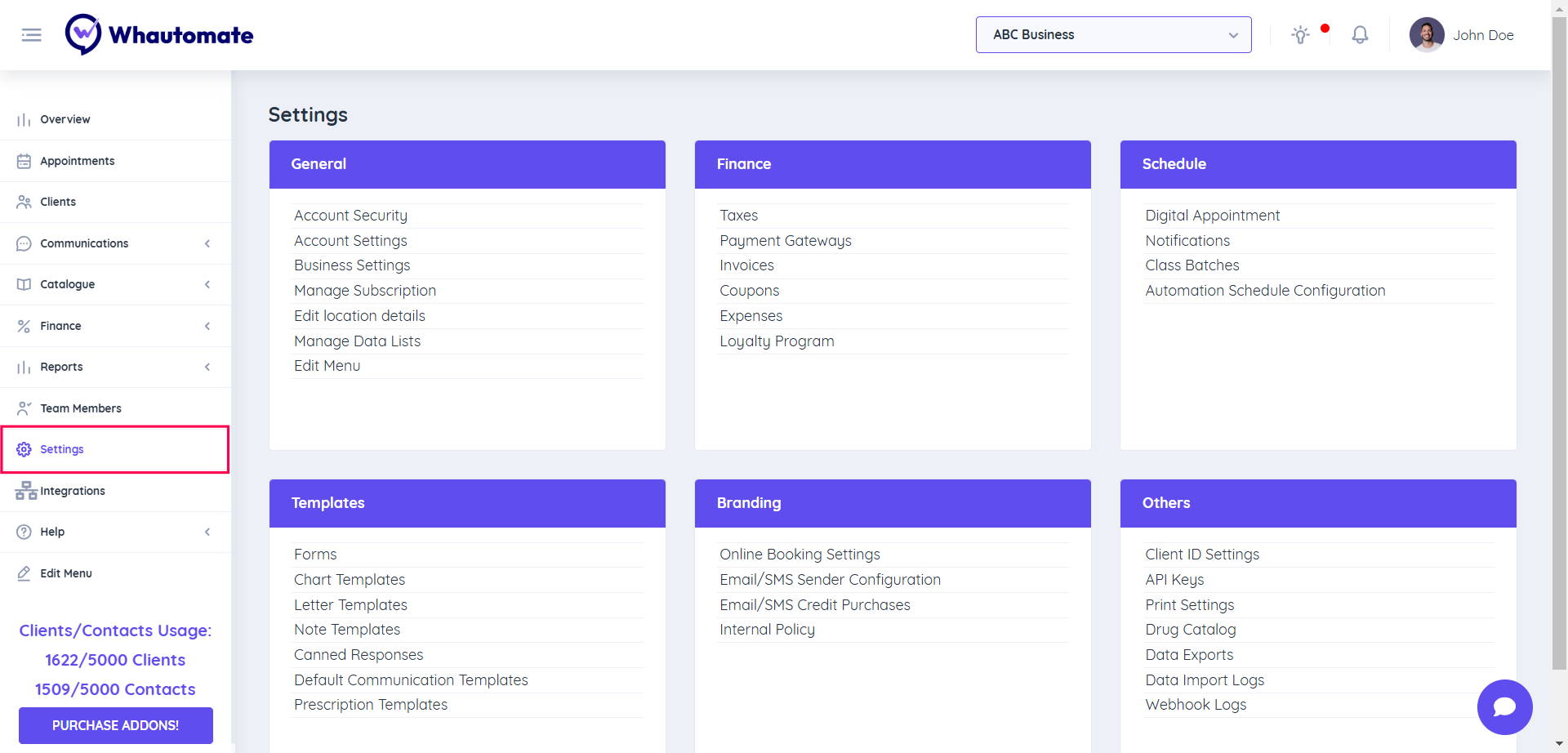This screenshot has height=753, width=1568.
Task: Open the Account Security link
Action: click(350, 216)
